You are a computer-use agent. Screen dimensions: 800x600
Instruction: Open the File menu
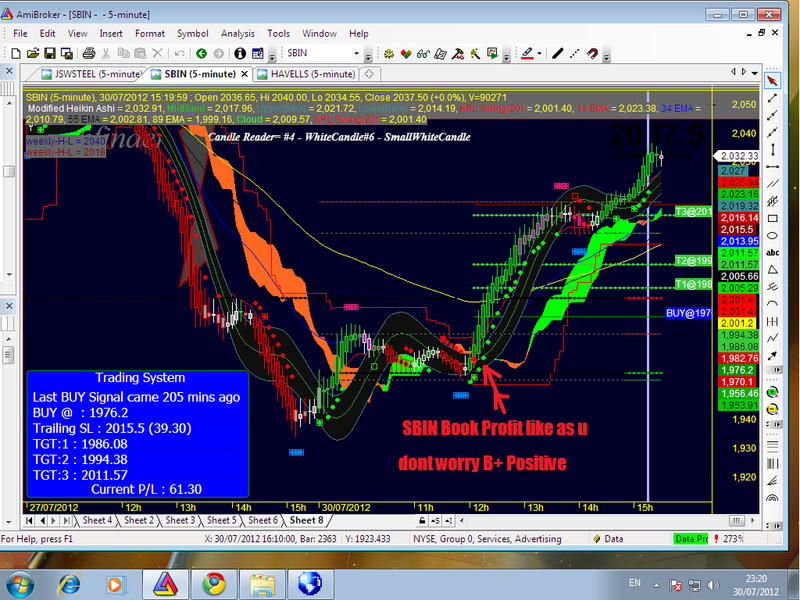tap(20, 34)
